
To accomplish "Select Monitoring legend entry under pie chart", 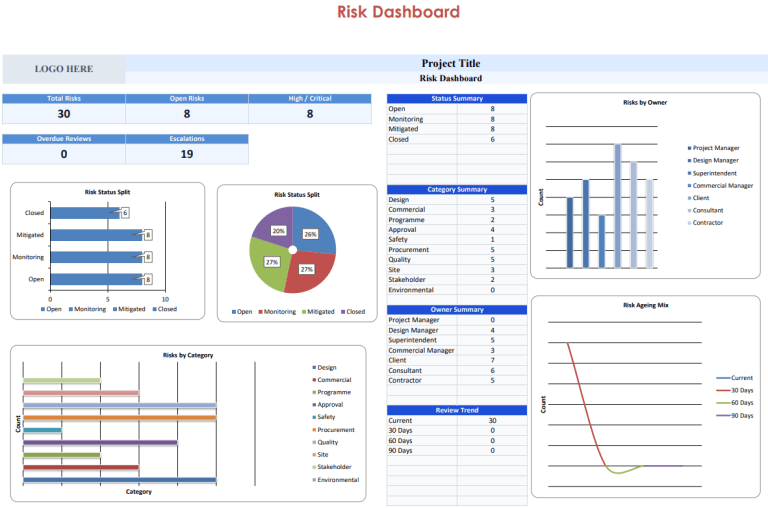I will point(277,312).
